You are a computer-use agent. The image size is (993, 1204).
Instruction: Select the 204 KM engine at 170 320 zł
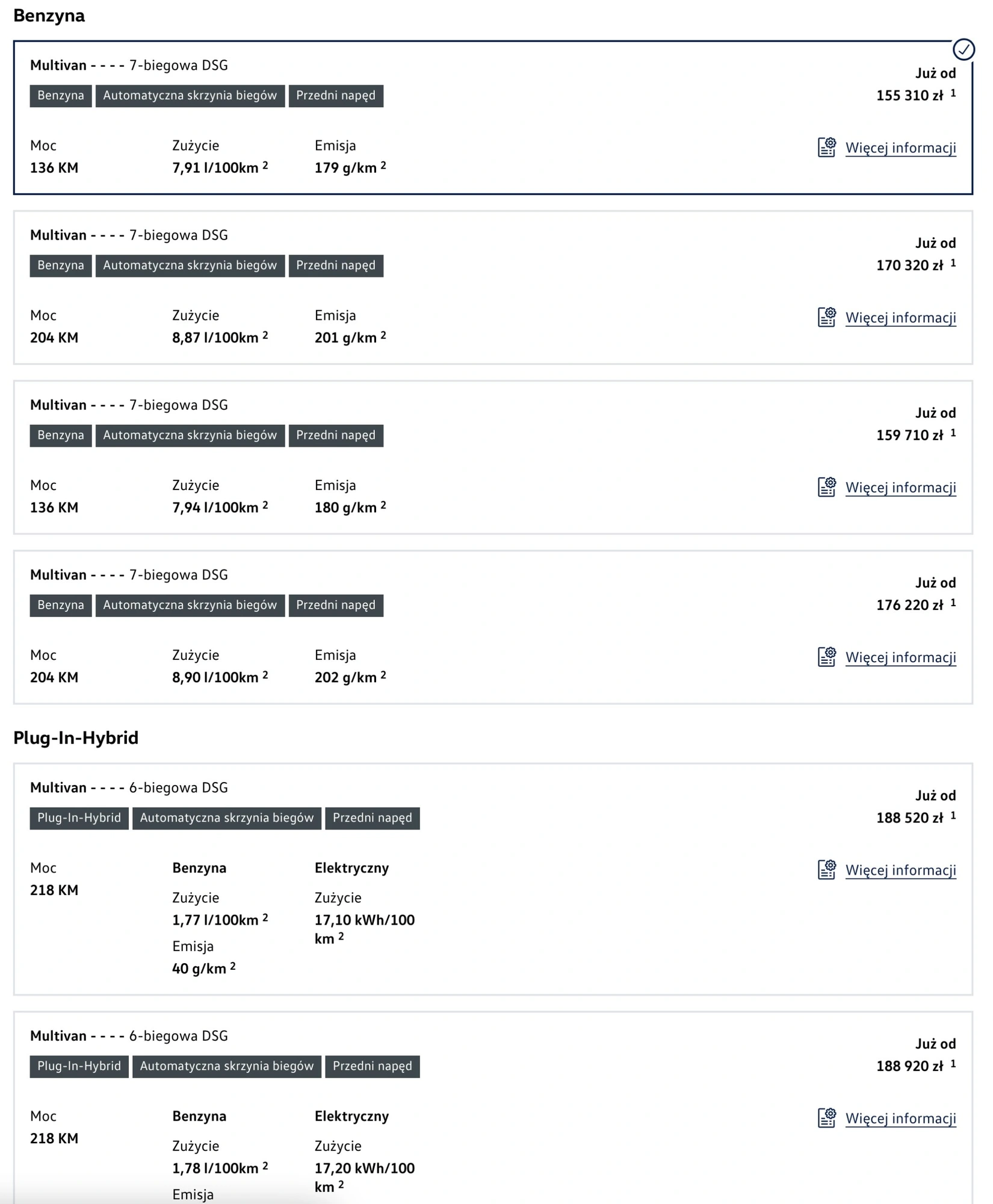pos(493,287)
